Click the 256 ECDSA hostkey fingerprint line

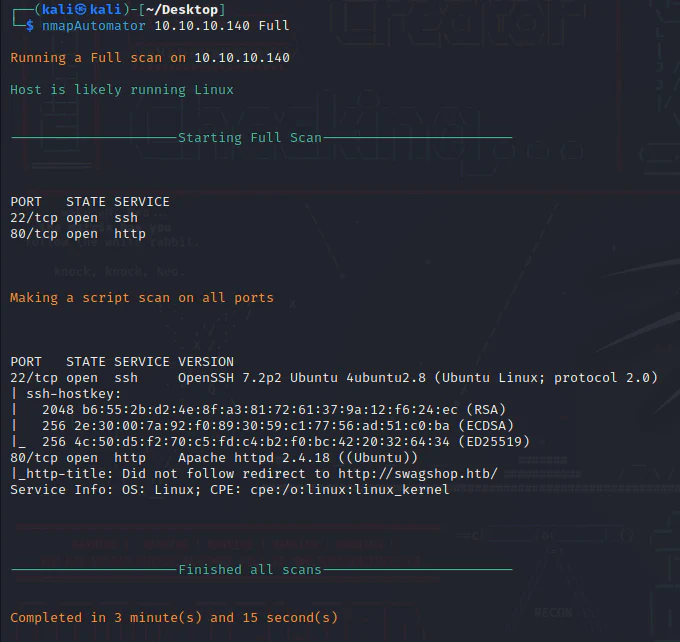pyautogui.click(x=278, y=426)
